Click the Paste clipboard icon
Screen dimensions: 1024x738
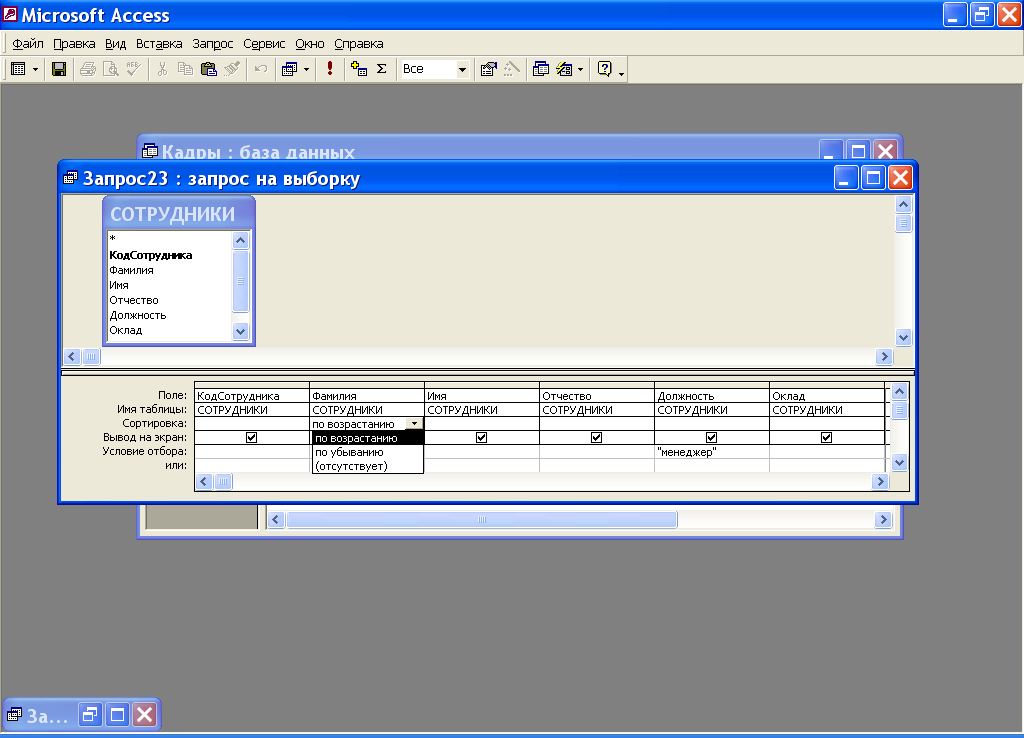pyautogui.click(x=209, y=69)
